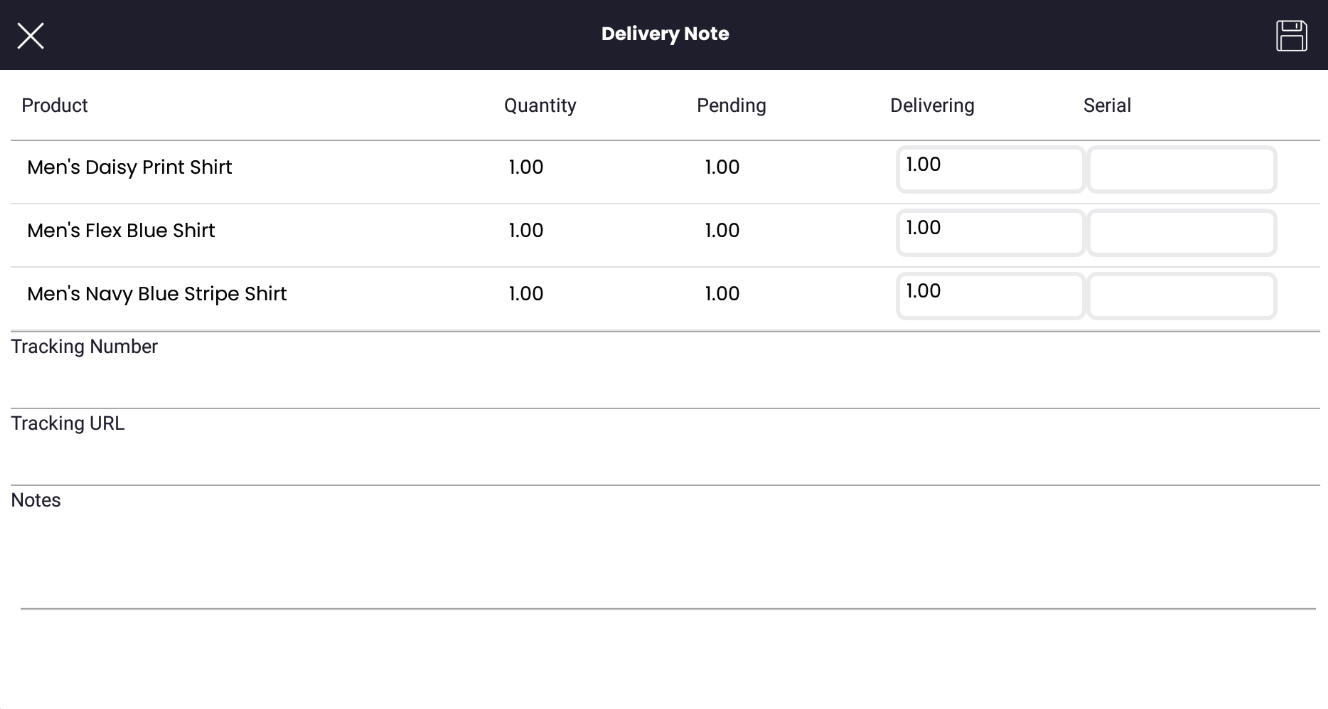Viewport: 1328px width, 709px height.
Task: Click Serial field for Men's Navy Blue Stripe Shirt
Action: click(x=1181, y=295)
